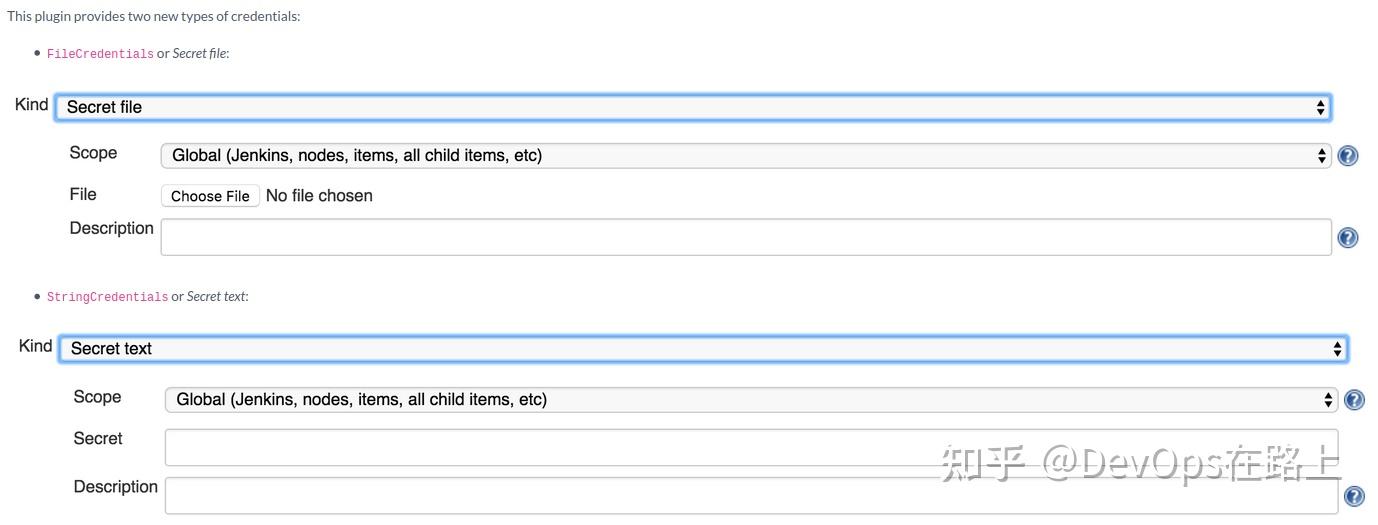
Task: Focus the Description field under Secret text
Action: [x=750, y=496]
